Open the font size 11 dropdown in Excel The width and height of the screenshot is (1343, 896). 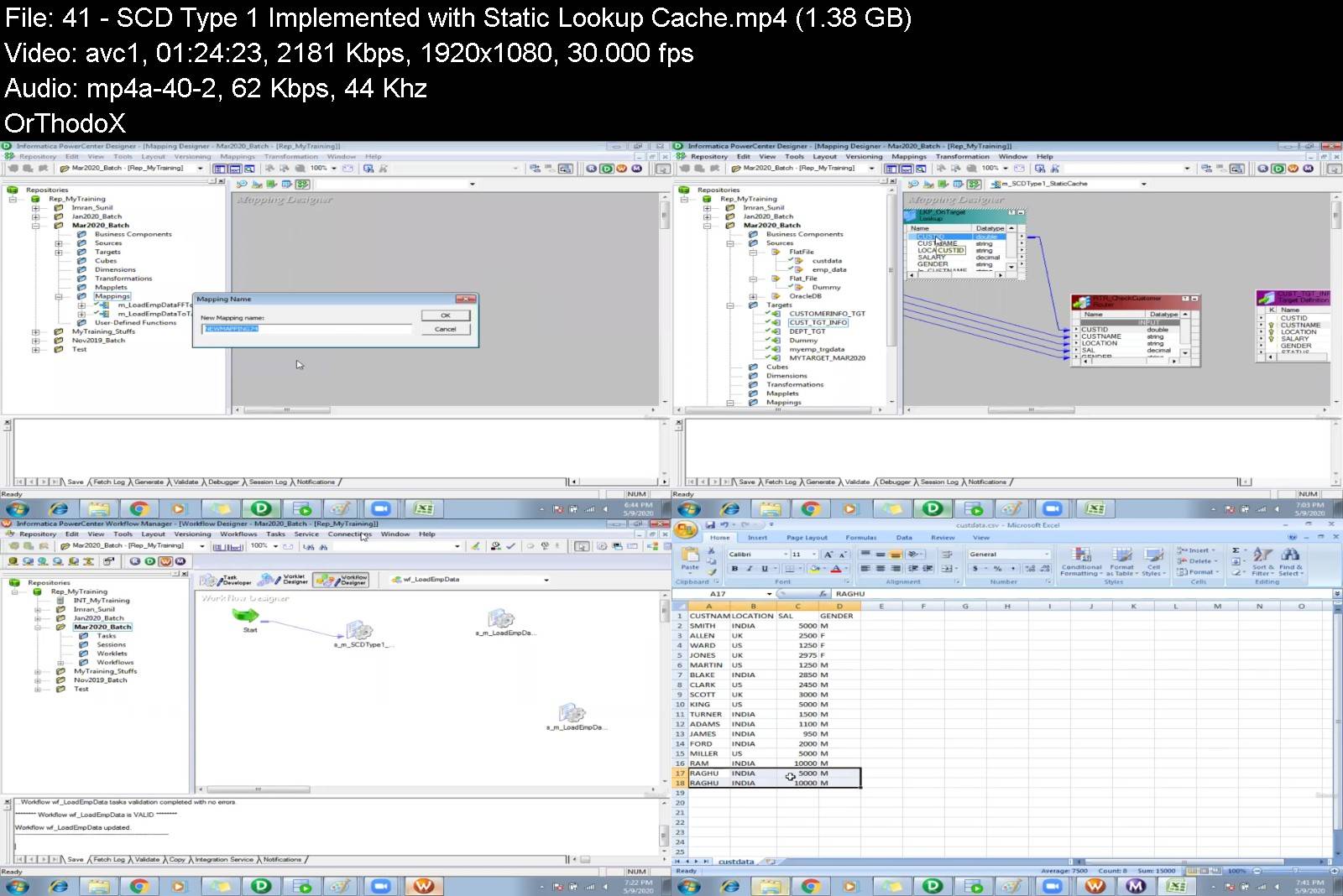(814, 555)
